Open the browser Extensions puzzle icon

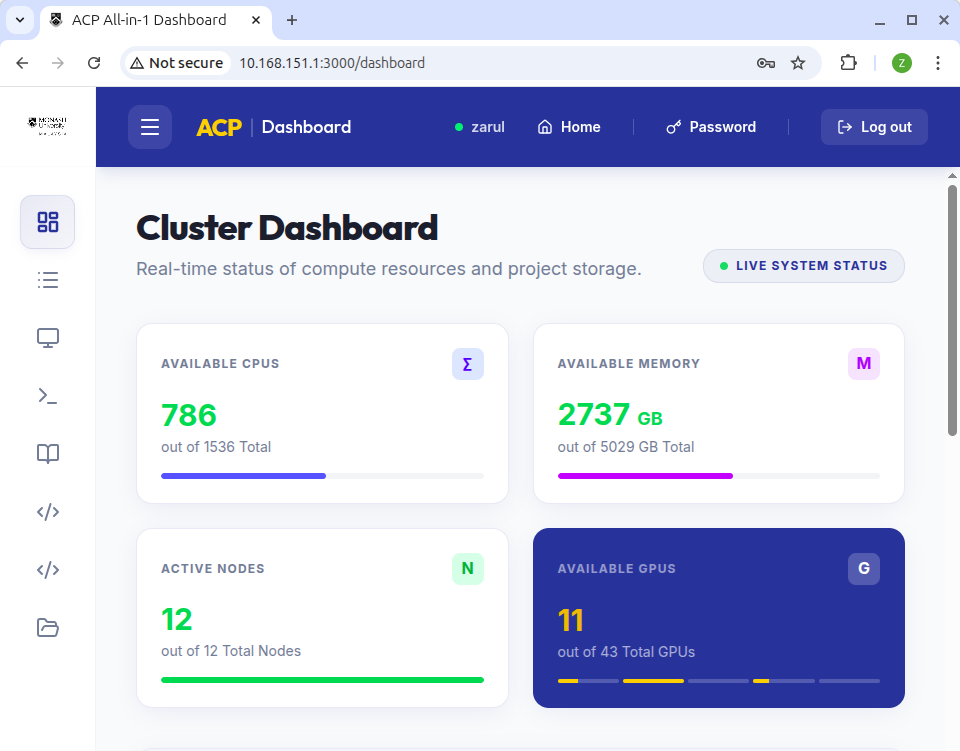848,63
